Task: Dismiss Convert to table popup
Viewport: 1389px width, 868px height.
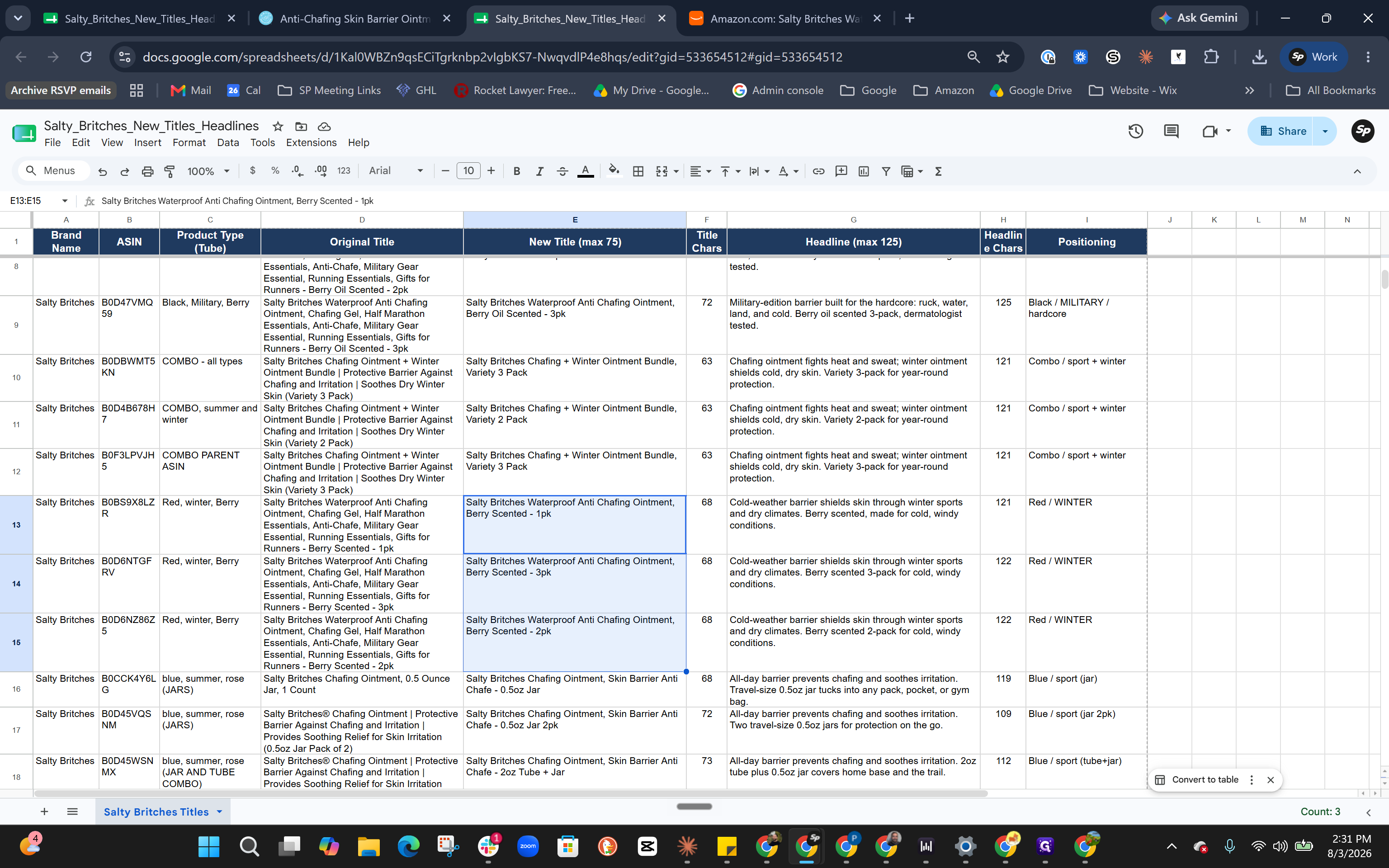Action: pos(1270,779)
